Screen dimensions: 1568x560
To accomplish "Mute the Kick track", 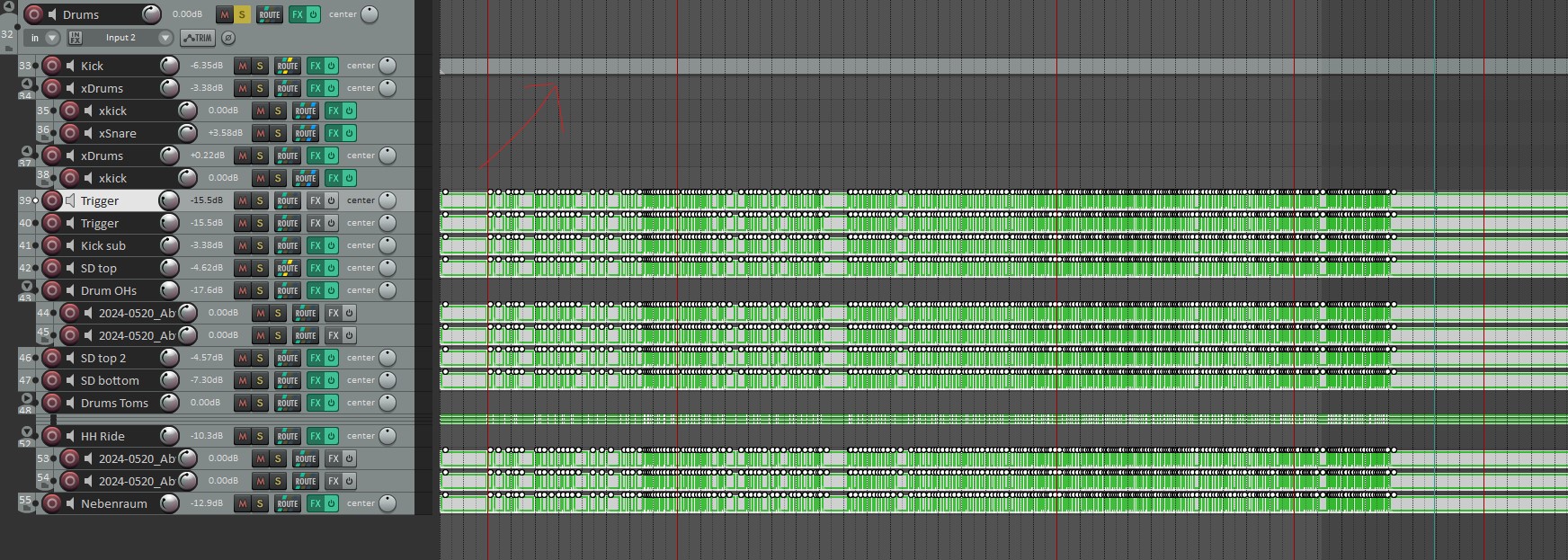I will [243, 66].
